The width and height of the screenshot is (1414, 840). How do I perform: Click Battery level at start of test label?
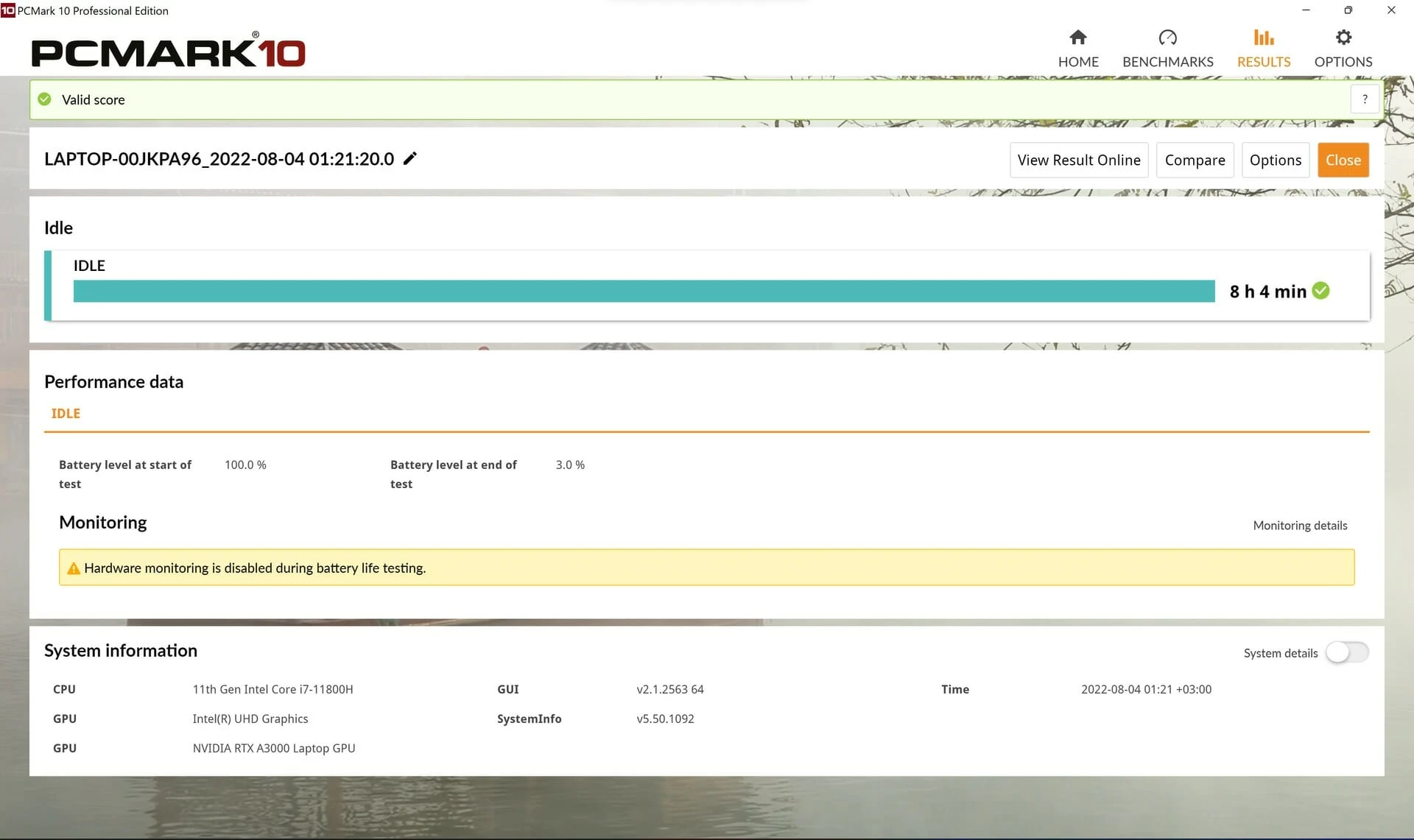tap(125, 475)
